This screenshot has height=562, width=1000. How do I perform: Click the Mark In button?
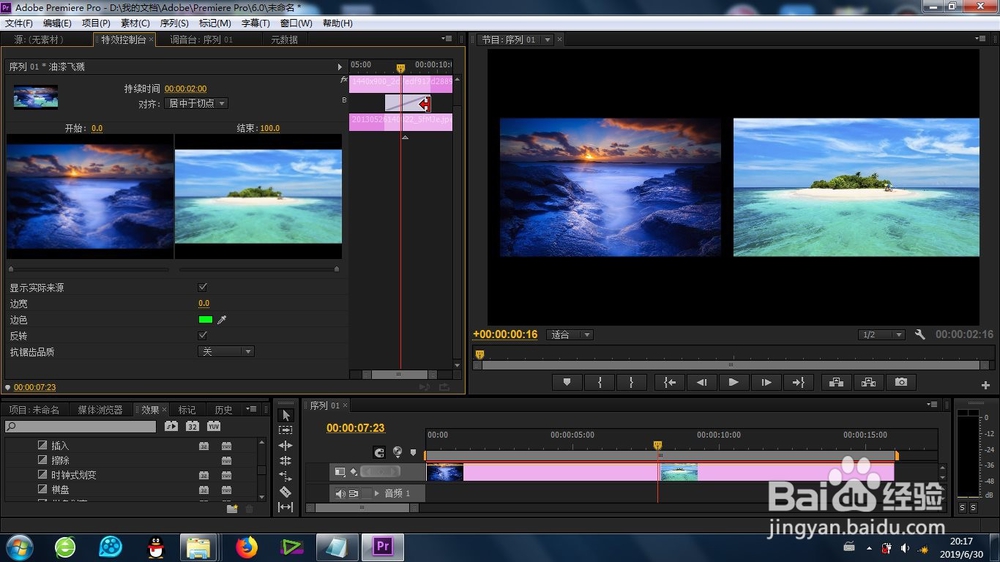click(599, 382)
